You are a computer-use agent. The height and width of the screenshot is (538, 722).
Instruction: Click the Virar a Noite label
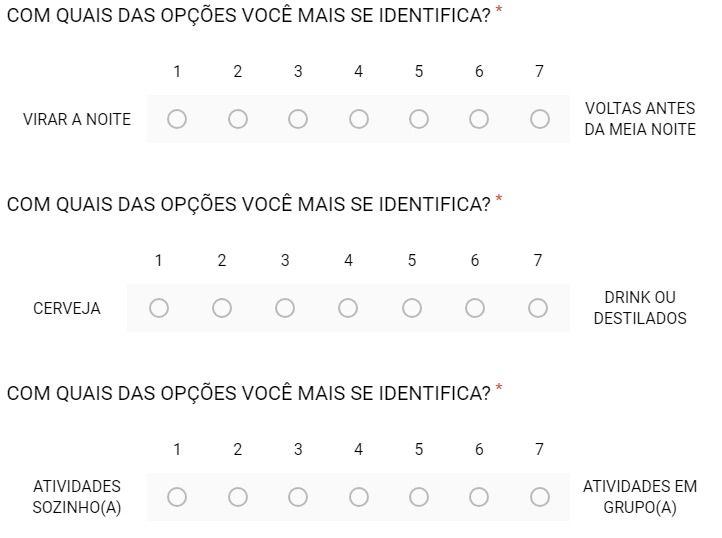pos(77,119)
